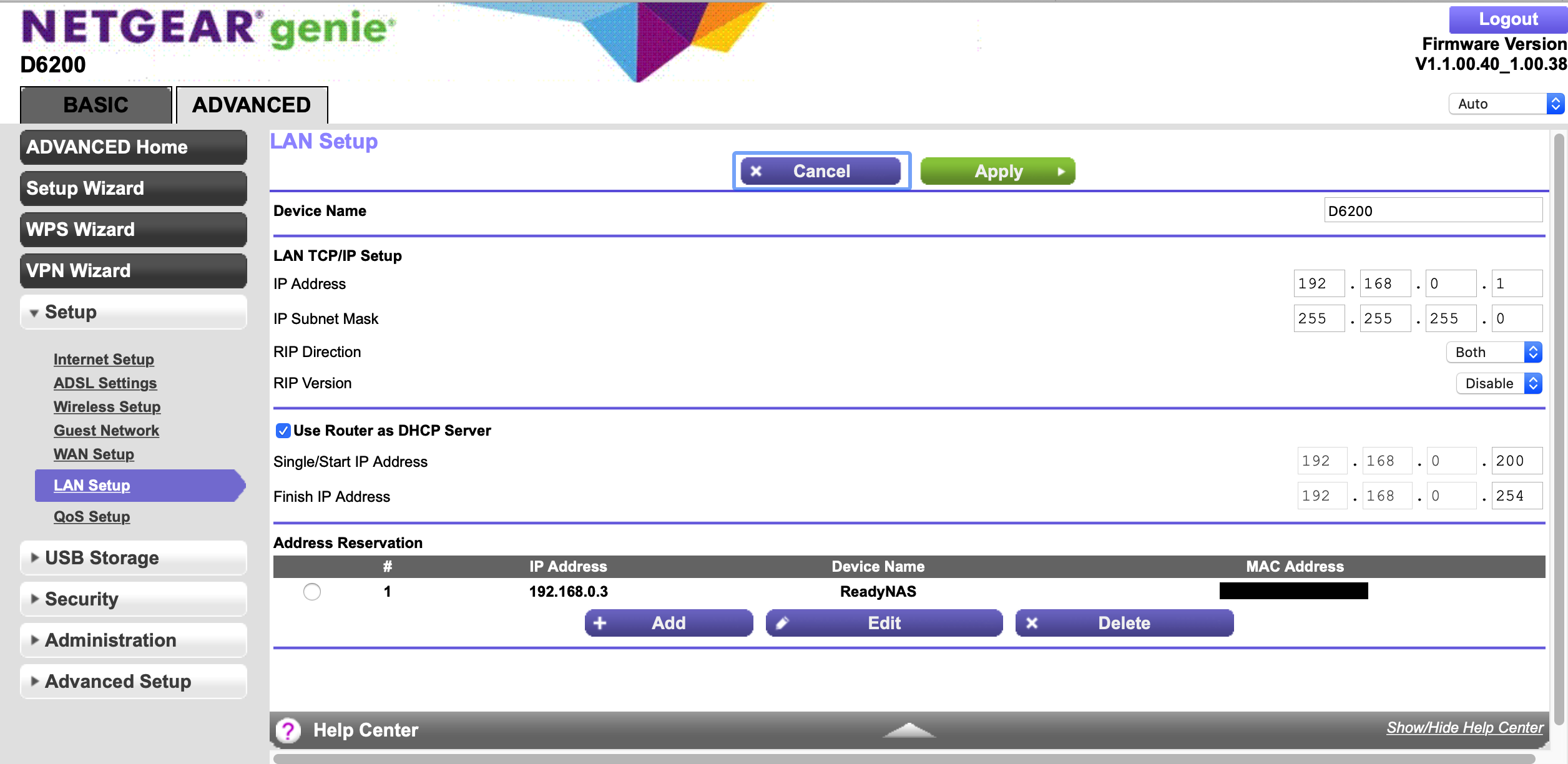The height and width of the screenshot is (764, 1568).
Task: Click the horizontal scrollbar at the bottom
Action: coord(904,758)
